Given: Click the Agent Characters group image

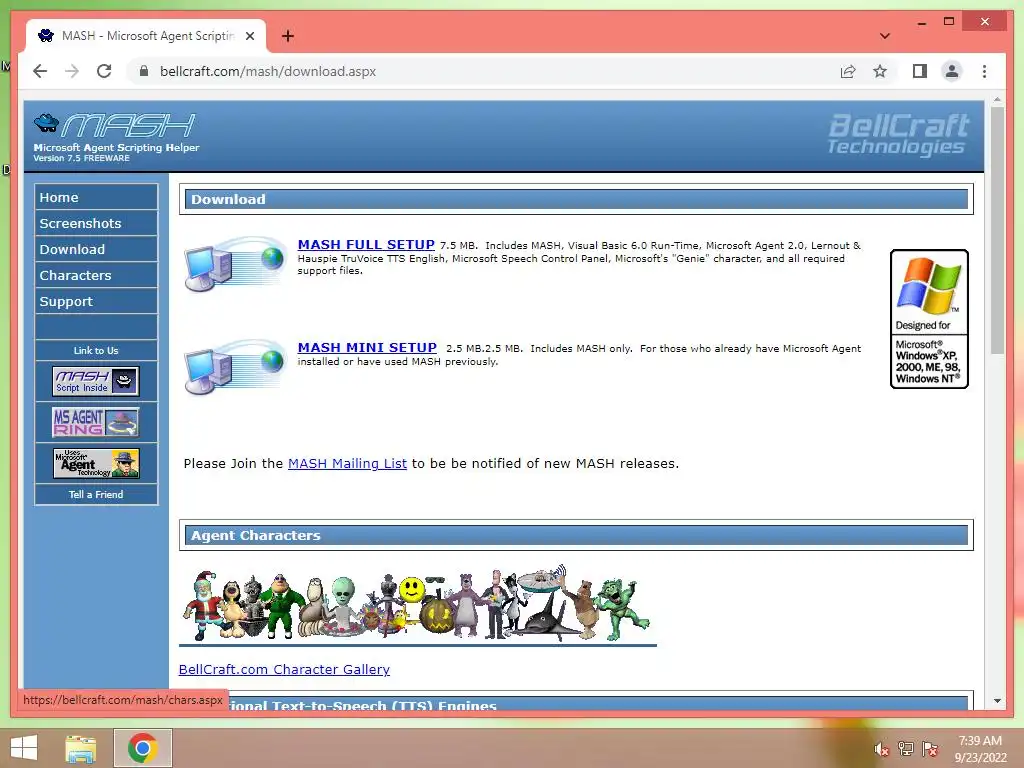Looking at the screenshot, I should coord(417,604).
